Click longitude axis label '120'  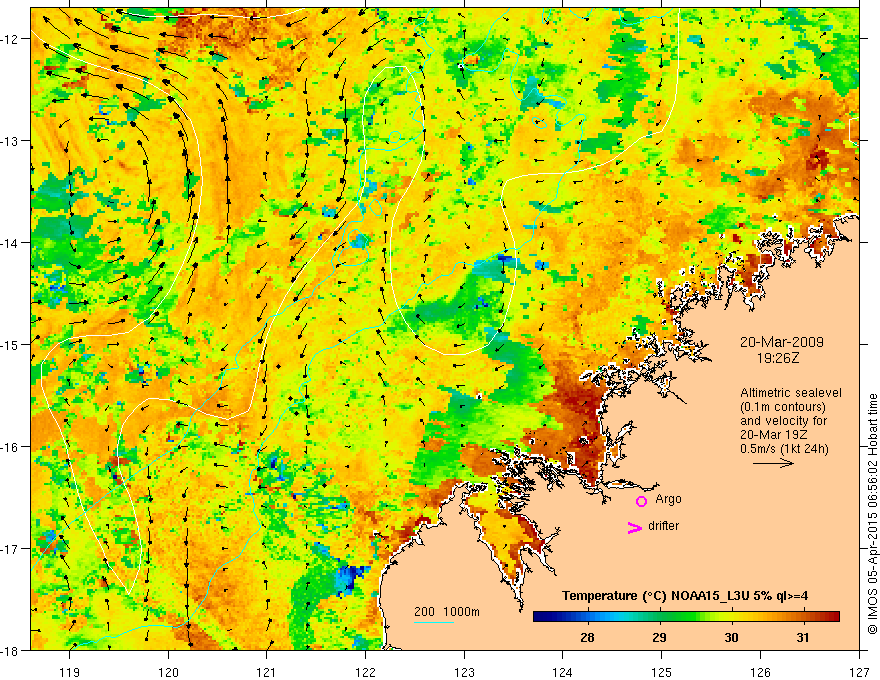tap(168, 672)
